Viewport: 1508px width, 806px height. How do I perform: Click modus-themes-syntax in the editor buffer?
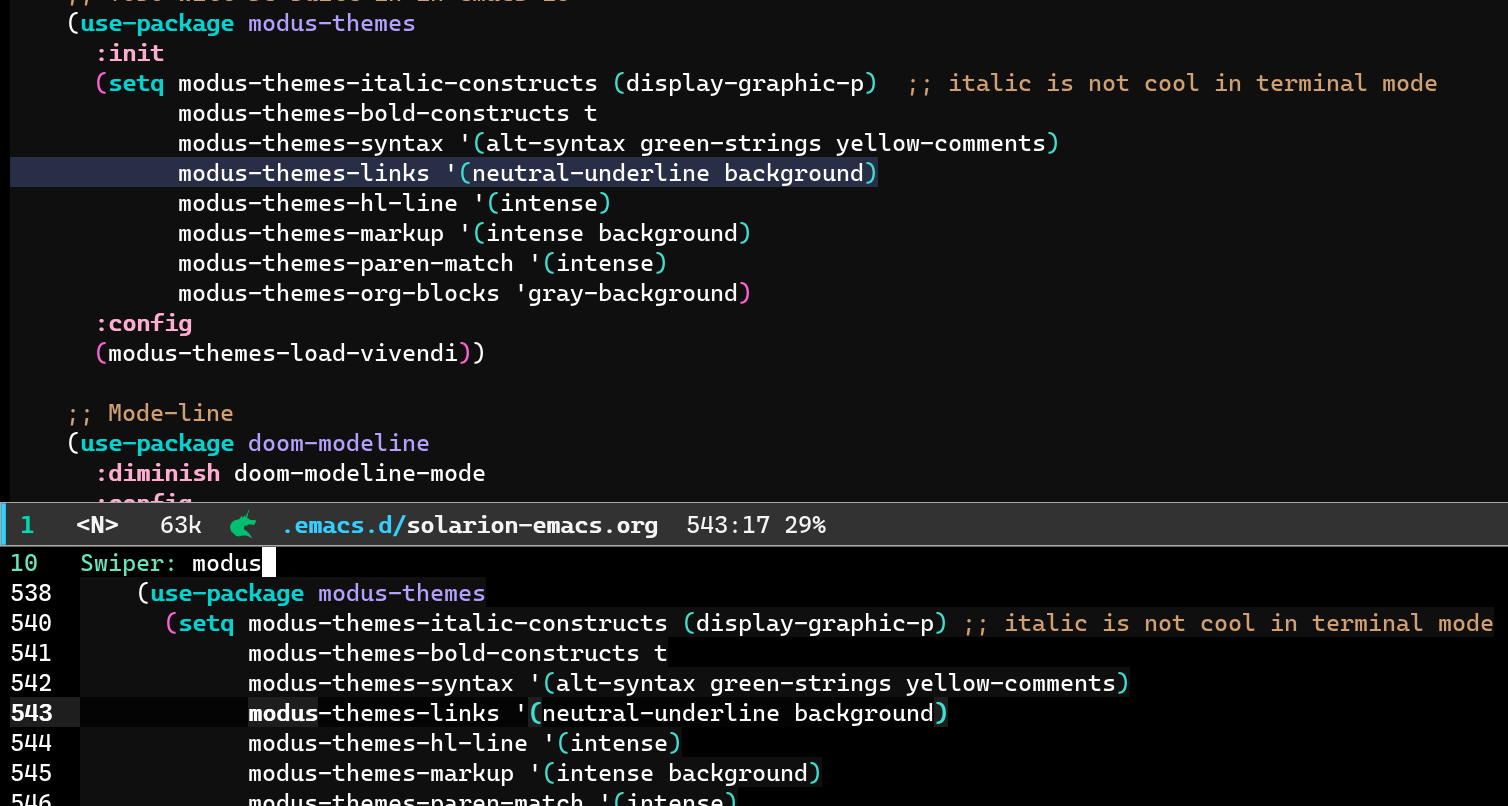(x=311, y=143)
